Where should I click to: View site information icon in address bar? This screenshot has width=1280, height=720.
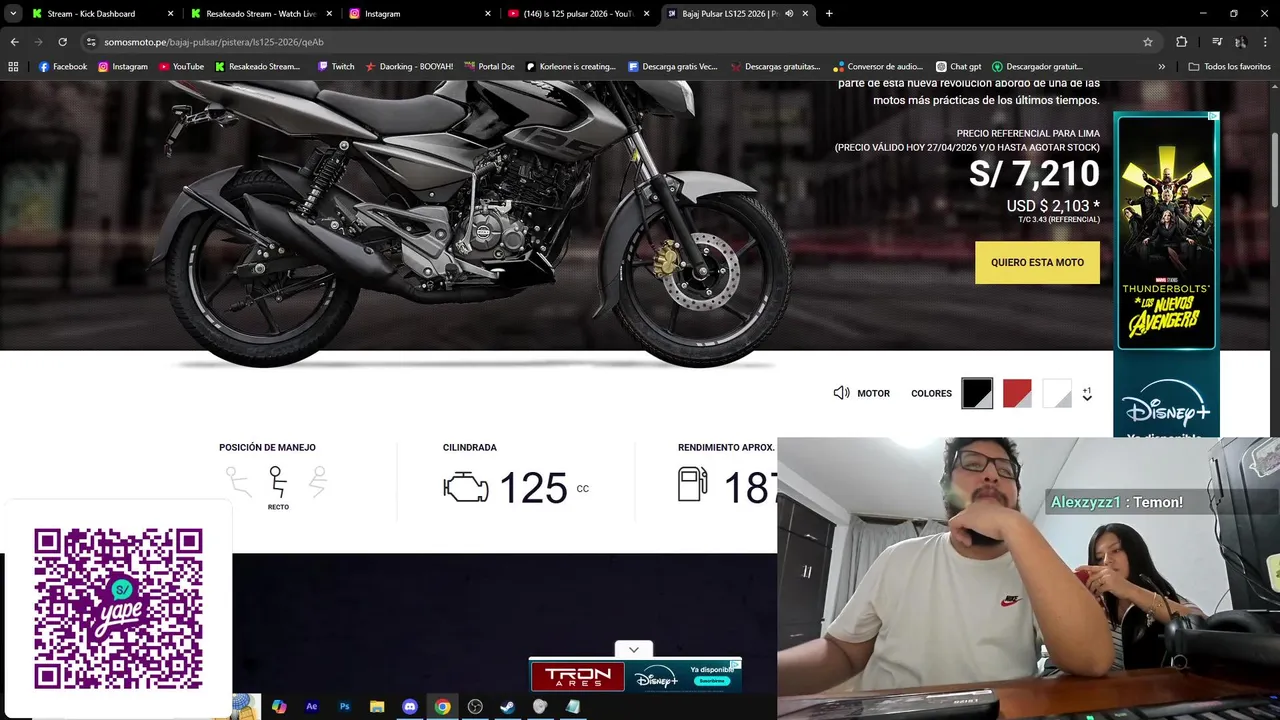pos(91,42)
